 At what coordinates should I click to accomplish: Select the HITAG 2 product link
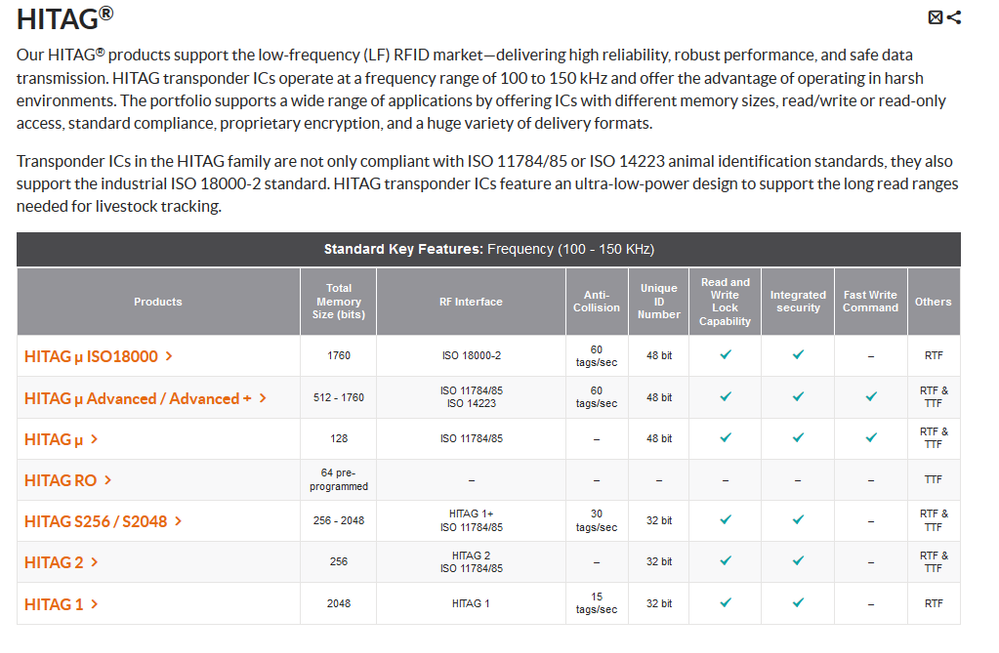point(53,562)
